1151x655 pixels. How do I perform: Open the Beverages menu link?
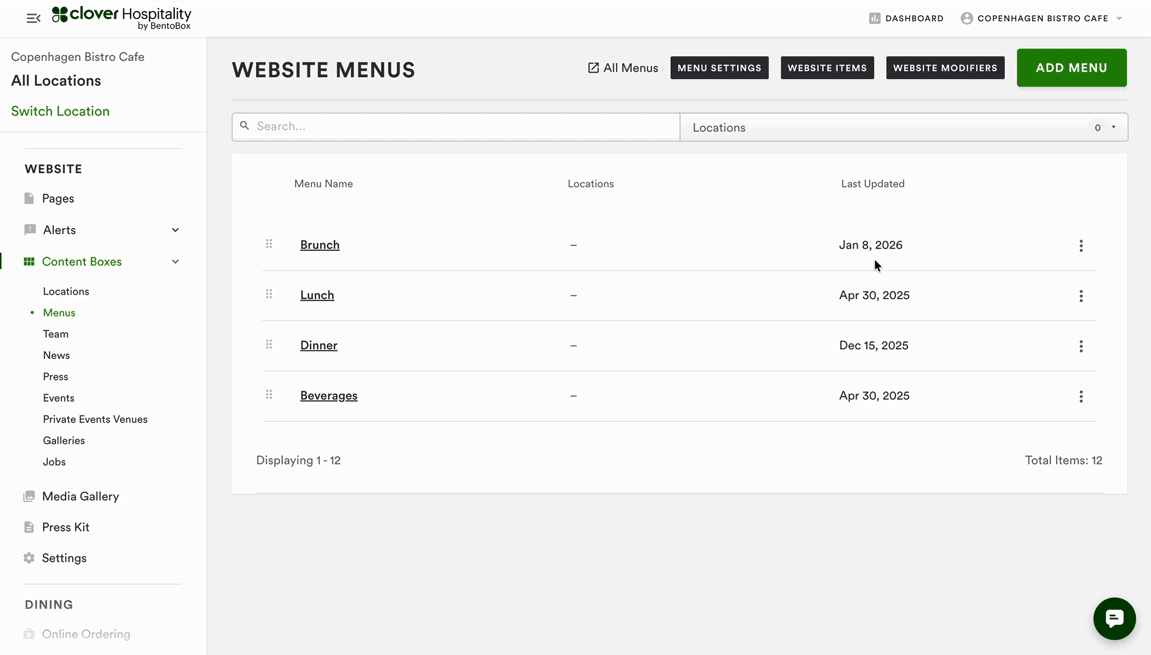pos(329,396)
